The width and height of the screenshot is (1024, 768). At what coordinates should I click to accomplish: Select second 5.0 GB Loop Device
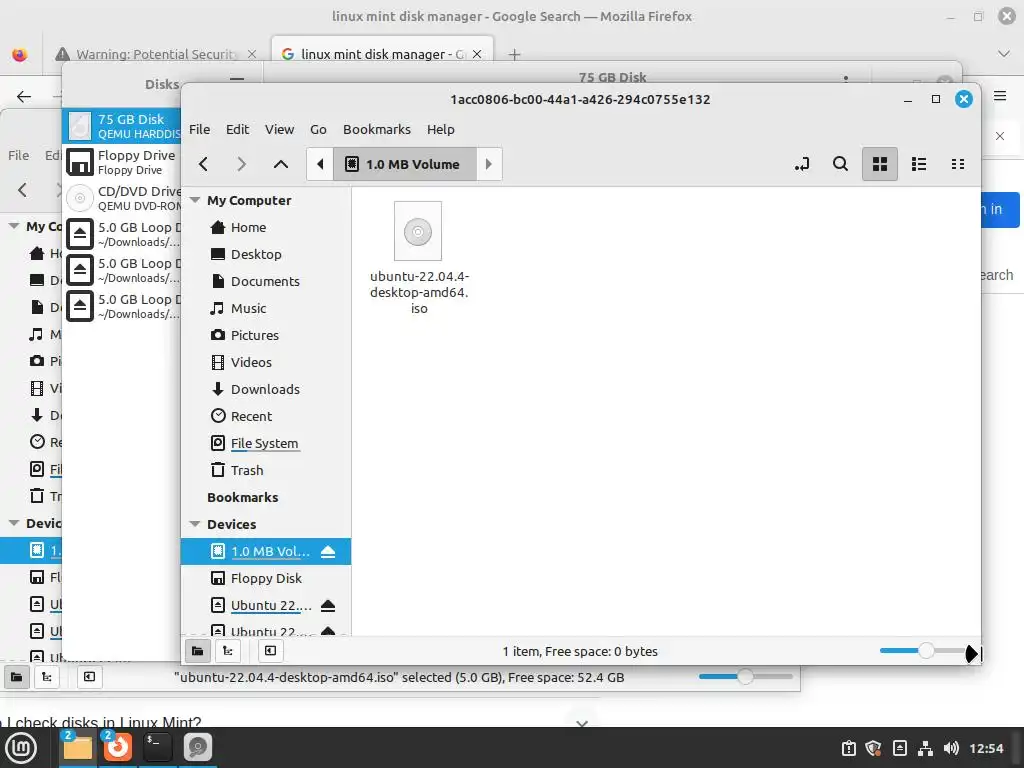tap(121, 270)
